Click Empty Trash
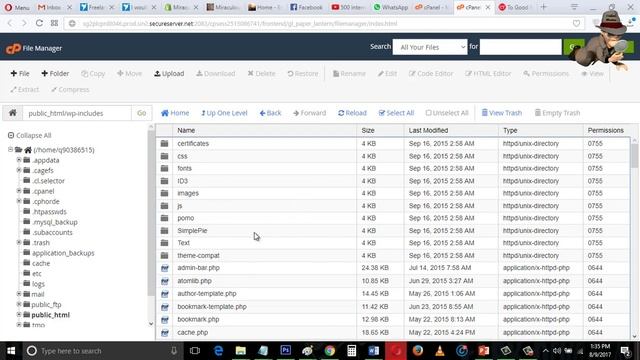 click(x=557, y=113)
